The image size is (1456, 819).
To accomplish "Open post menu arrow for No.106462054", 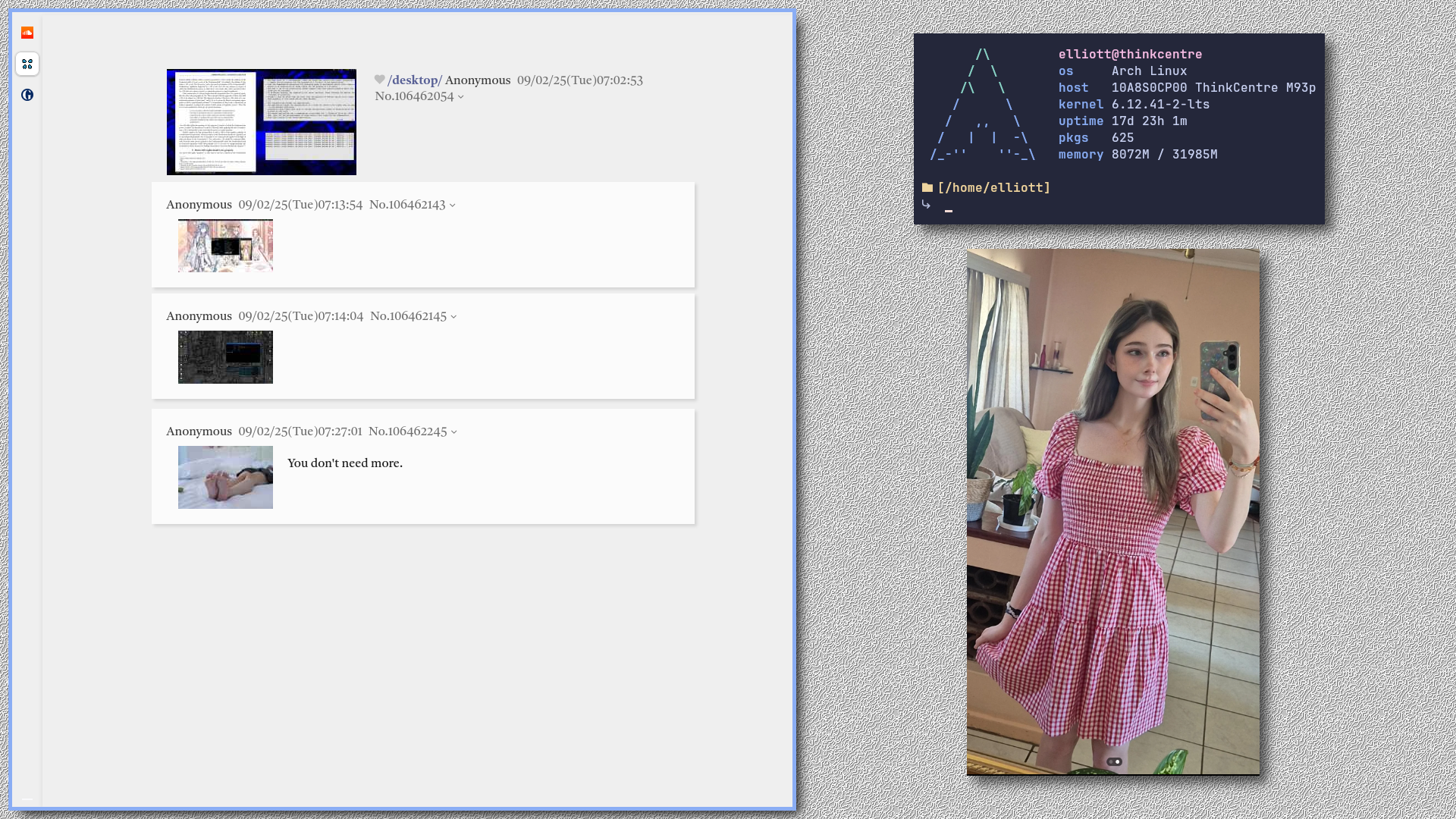I will click(x=460, y=97).
